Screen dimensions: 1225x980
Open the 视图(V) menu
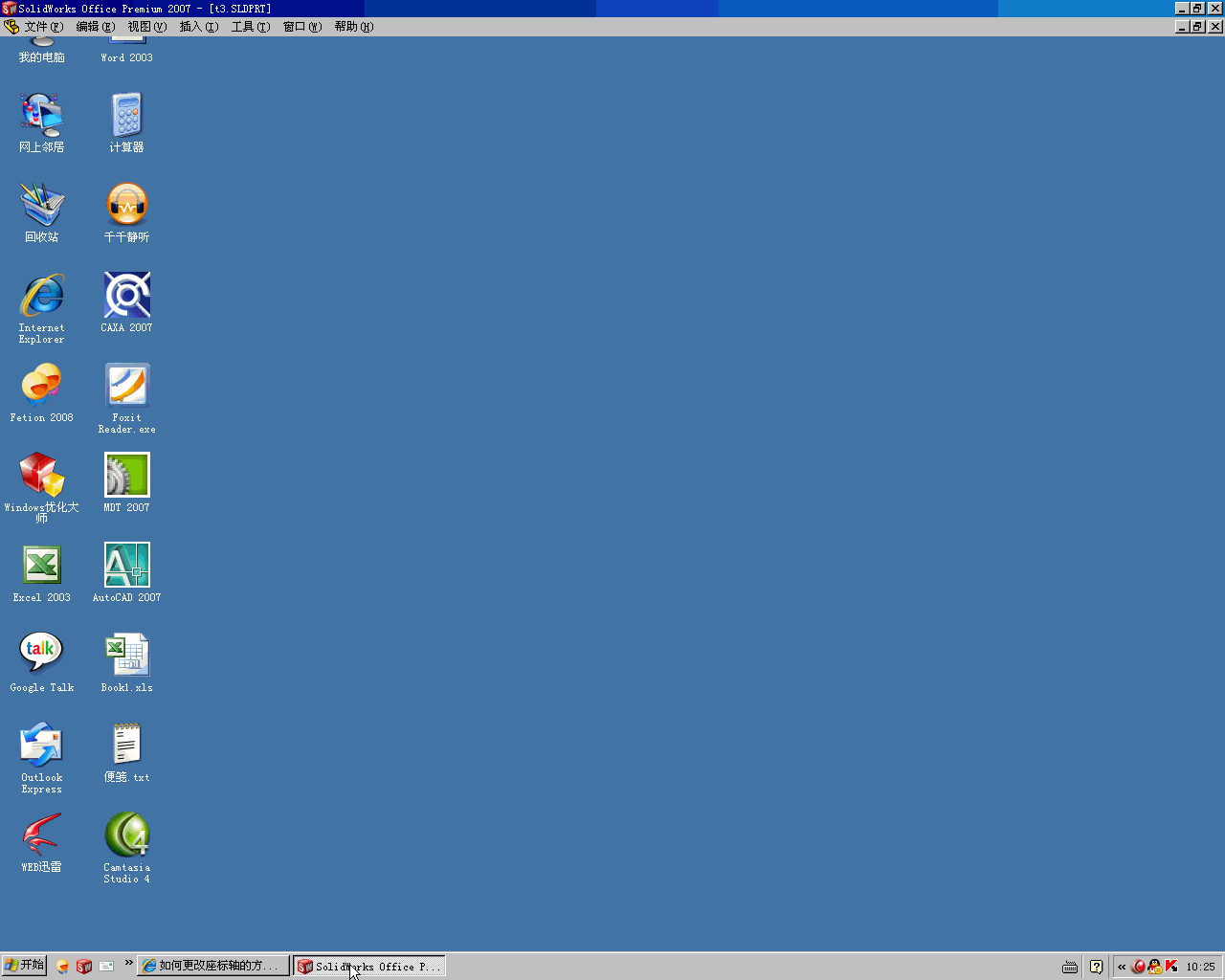click(146, 27)
